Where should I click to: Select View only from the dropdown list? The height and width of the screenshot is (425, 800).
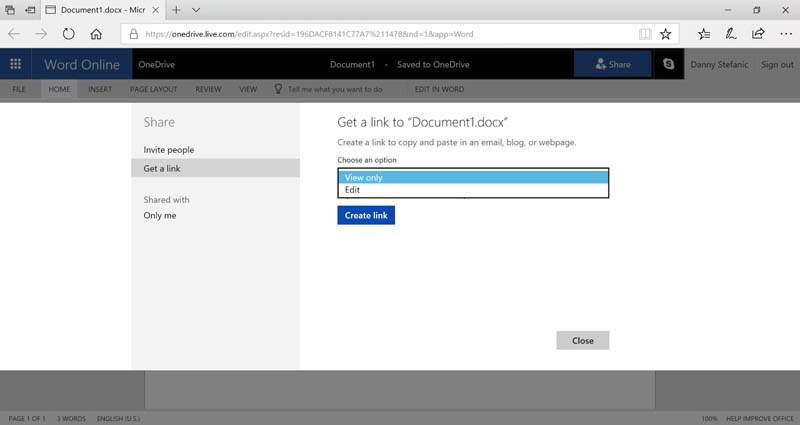[x=473, y=178]
